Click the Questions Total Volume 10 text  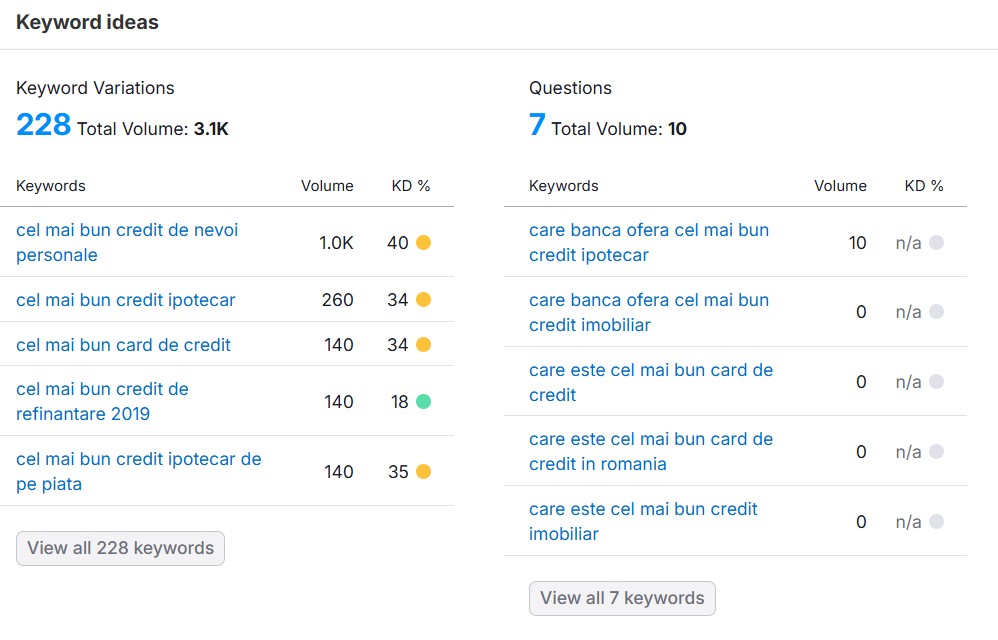point(619,129)
